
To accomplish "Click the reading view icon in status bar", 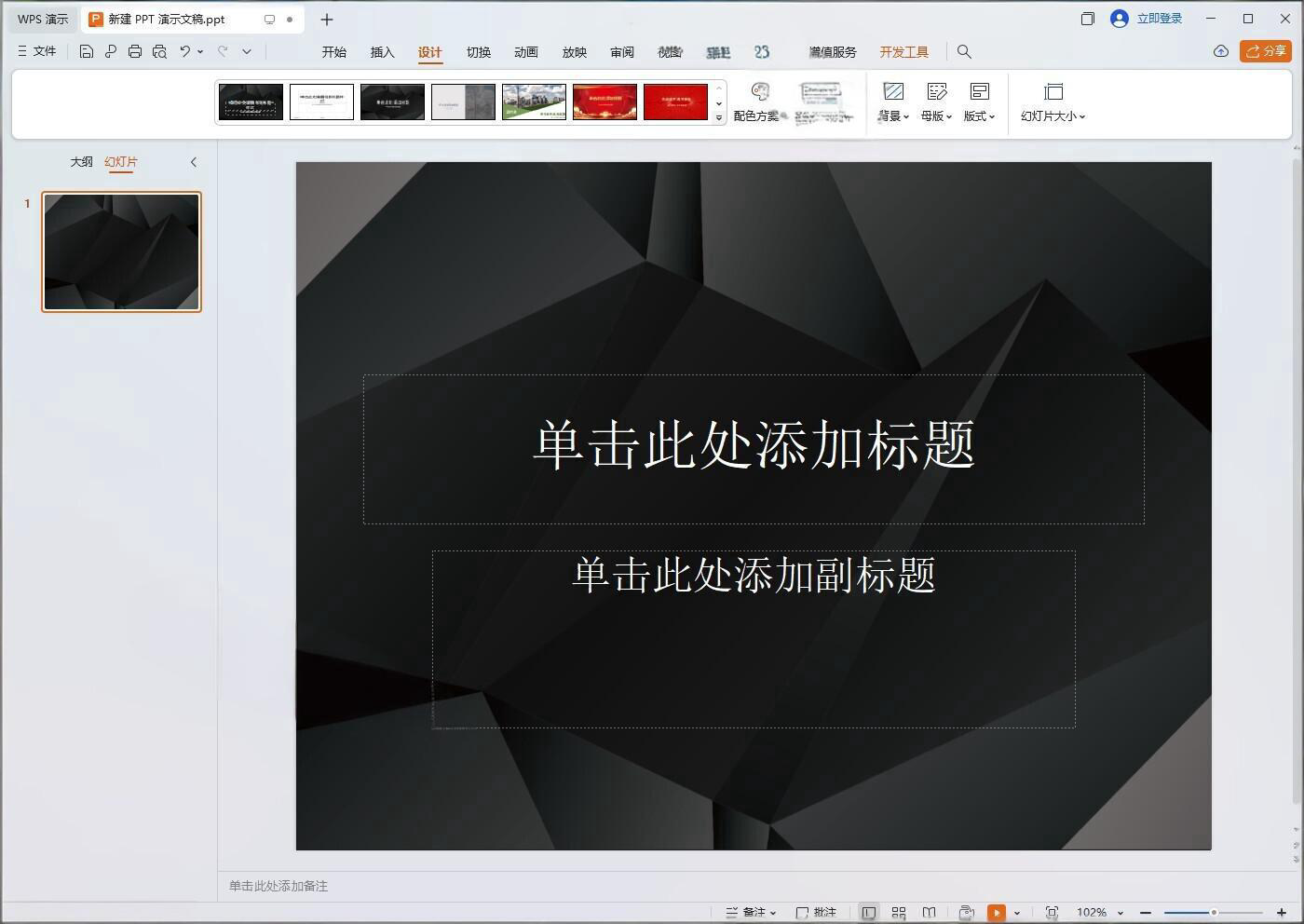I will click(929, 913).
